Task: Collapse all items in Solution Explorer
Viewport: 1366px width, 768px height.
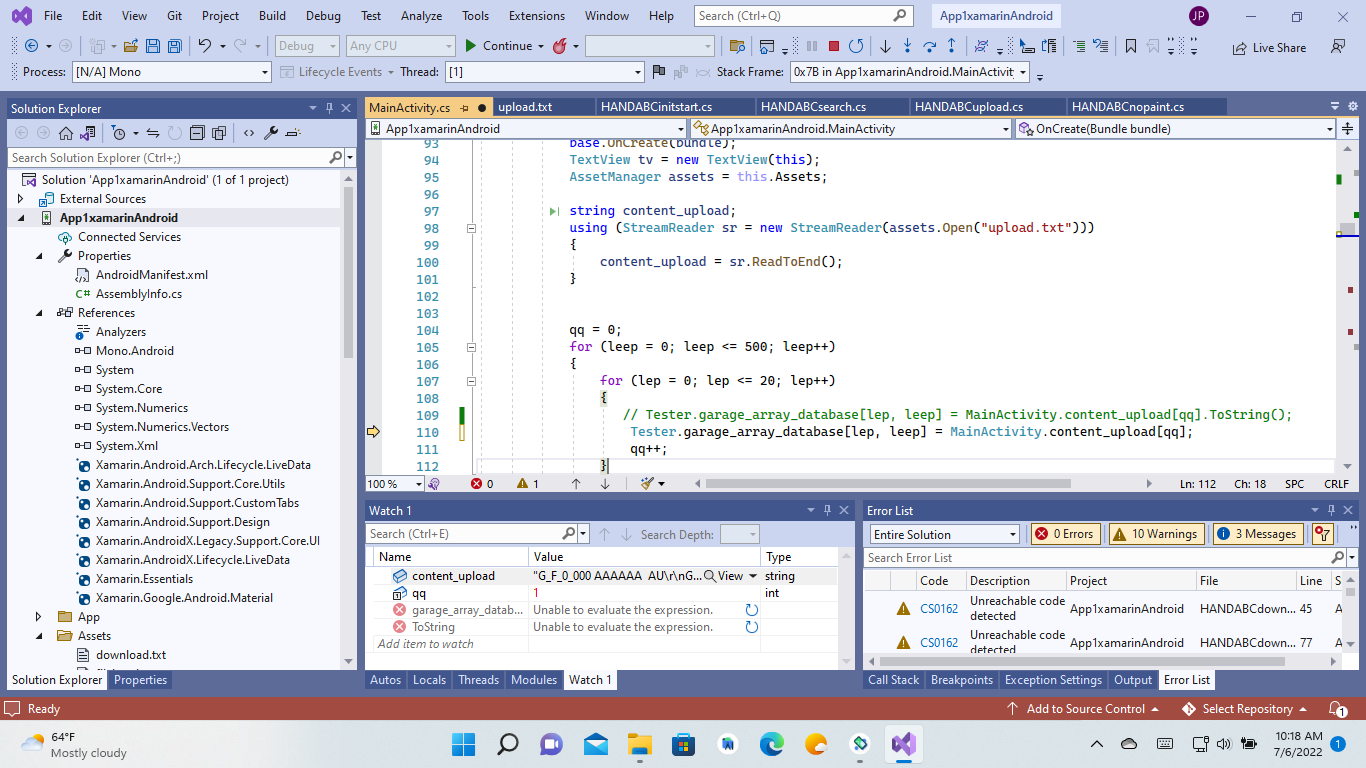Action: 195,133
